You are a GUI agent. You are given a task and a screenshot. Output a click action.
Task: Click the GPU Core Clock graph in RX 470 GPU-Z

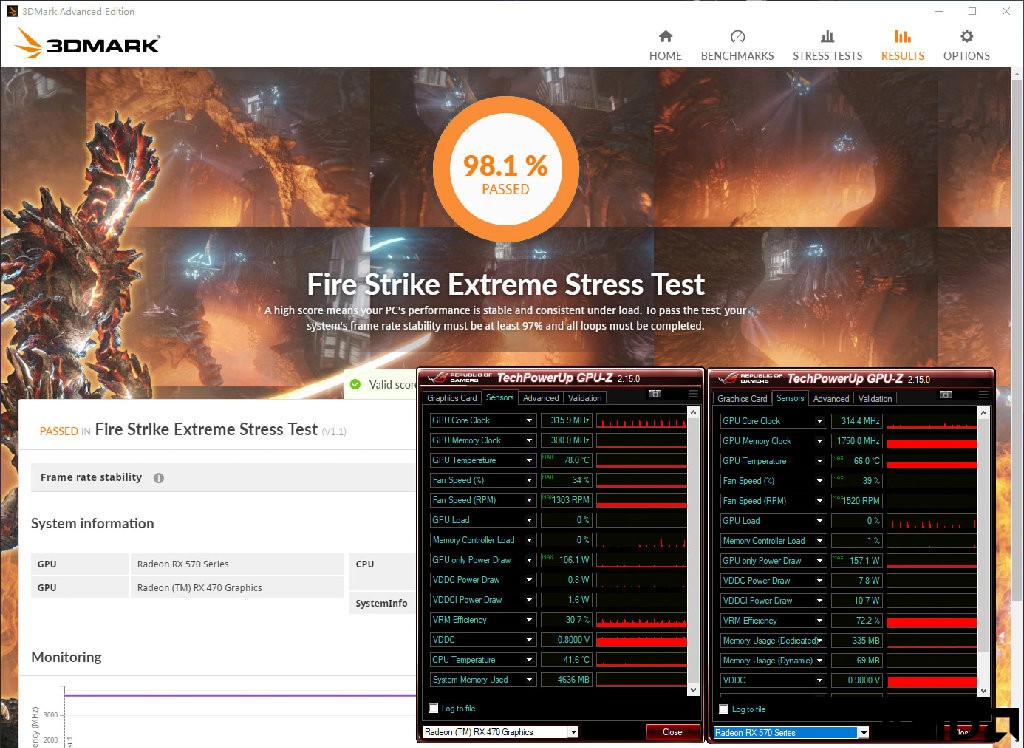pyautogui.click(x=641, y=421)
